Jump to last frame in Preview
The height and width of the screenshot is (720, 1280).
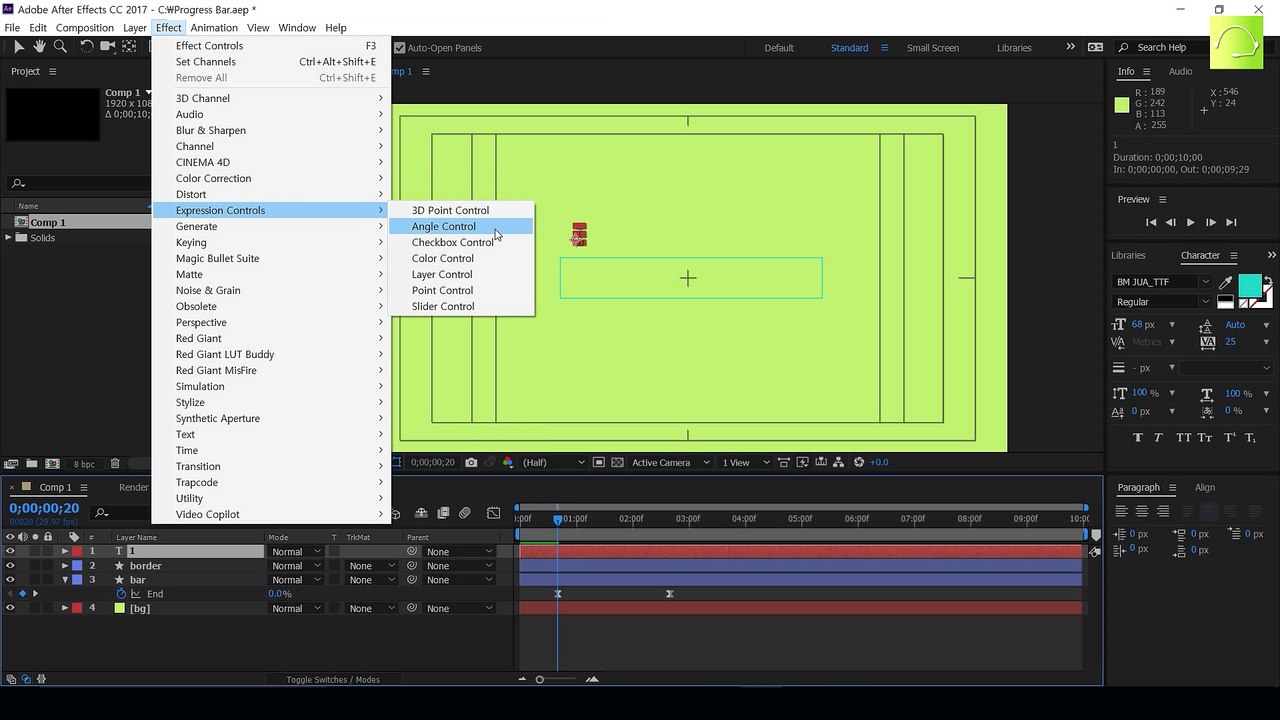(x=1231, y=223)
